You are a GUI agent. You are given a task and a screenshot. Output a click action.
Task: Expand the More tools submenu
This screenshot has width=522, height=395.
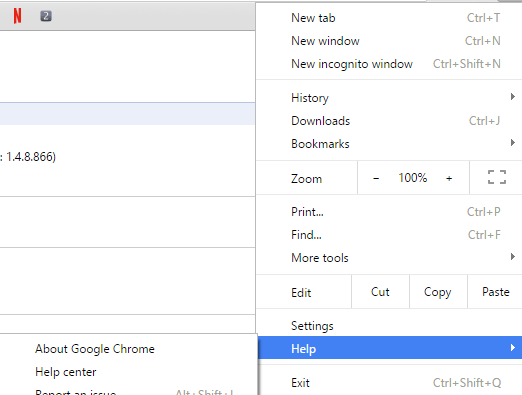(389, 258)
